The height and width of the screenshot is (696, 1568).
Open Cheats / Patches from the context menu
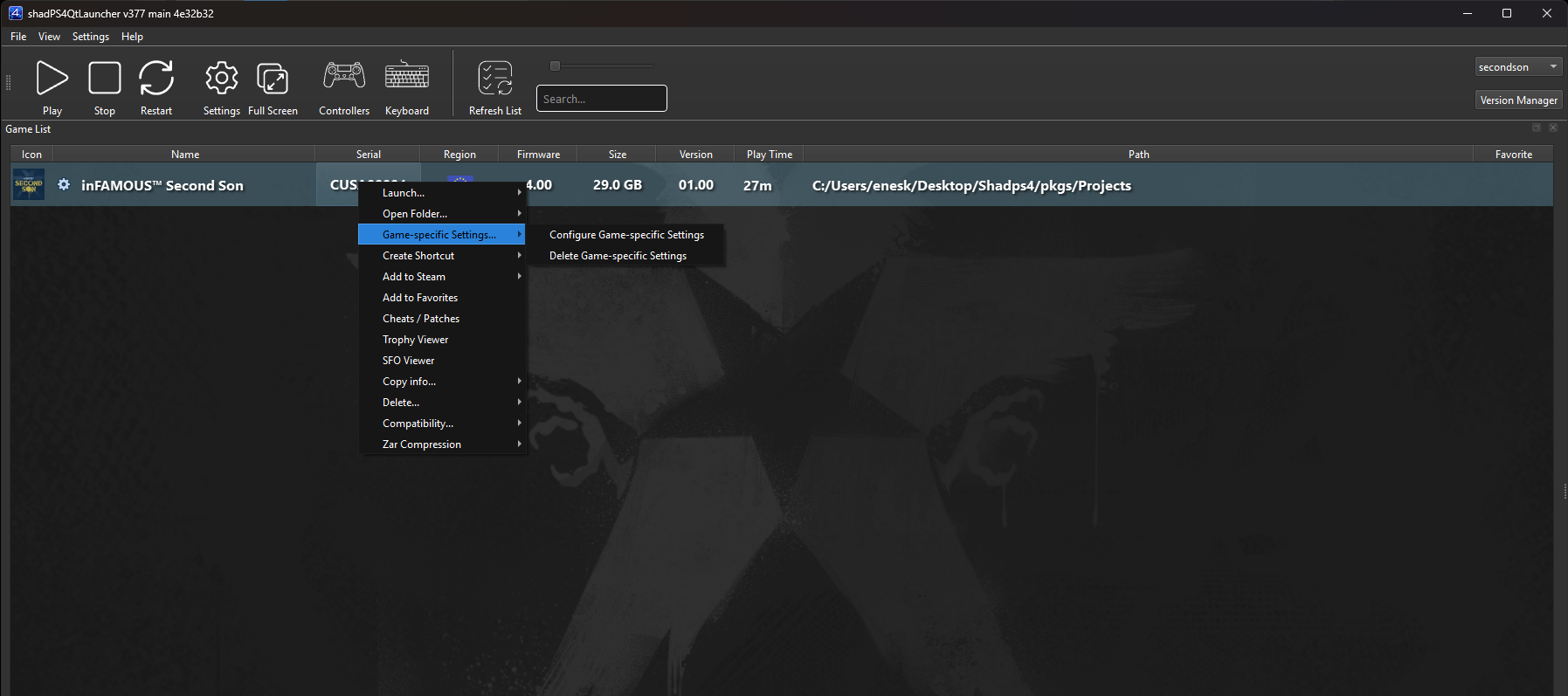pos(442,319)
